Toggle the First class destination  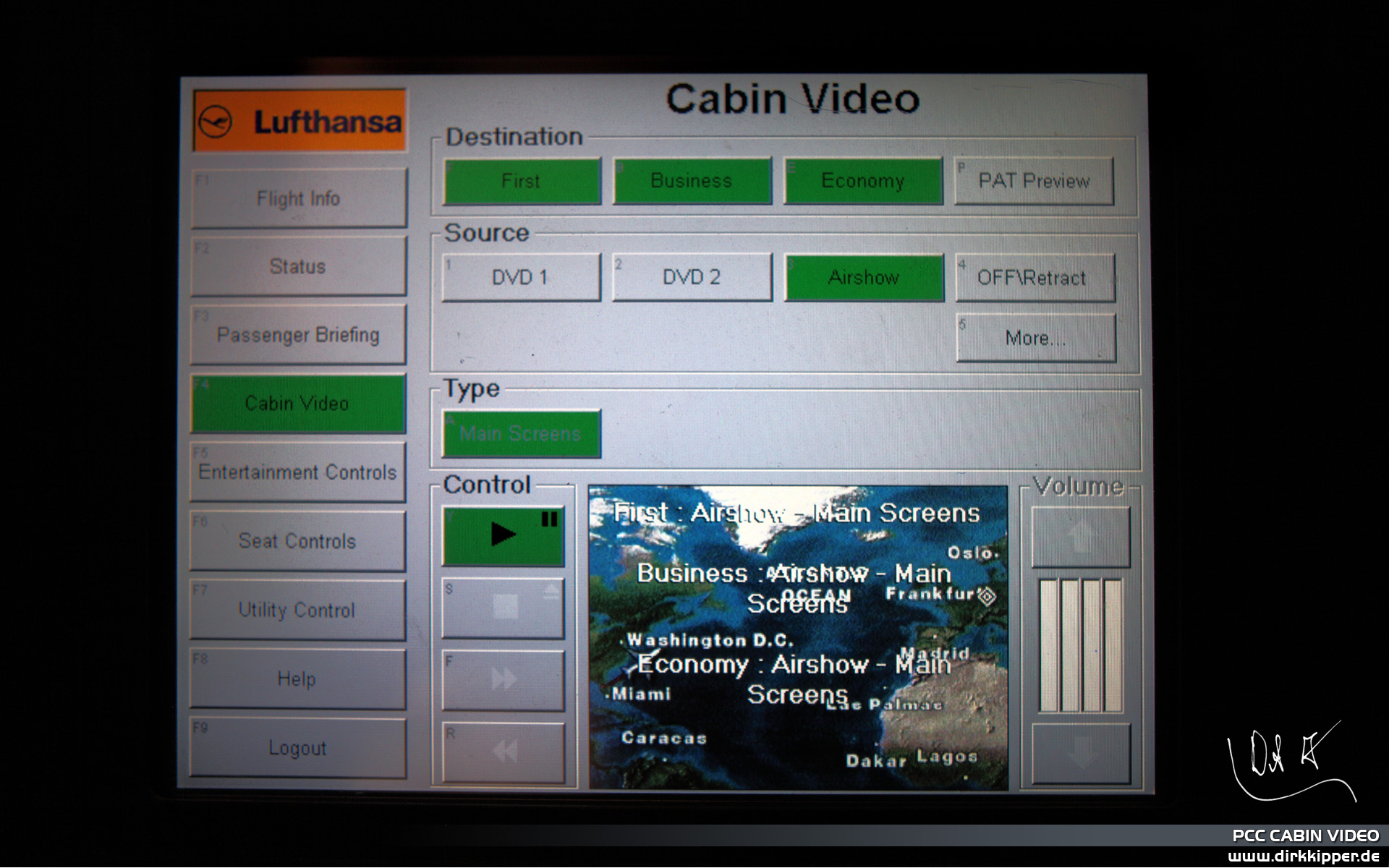tap(521, 181)
